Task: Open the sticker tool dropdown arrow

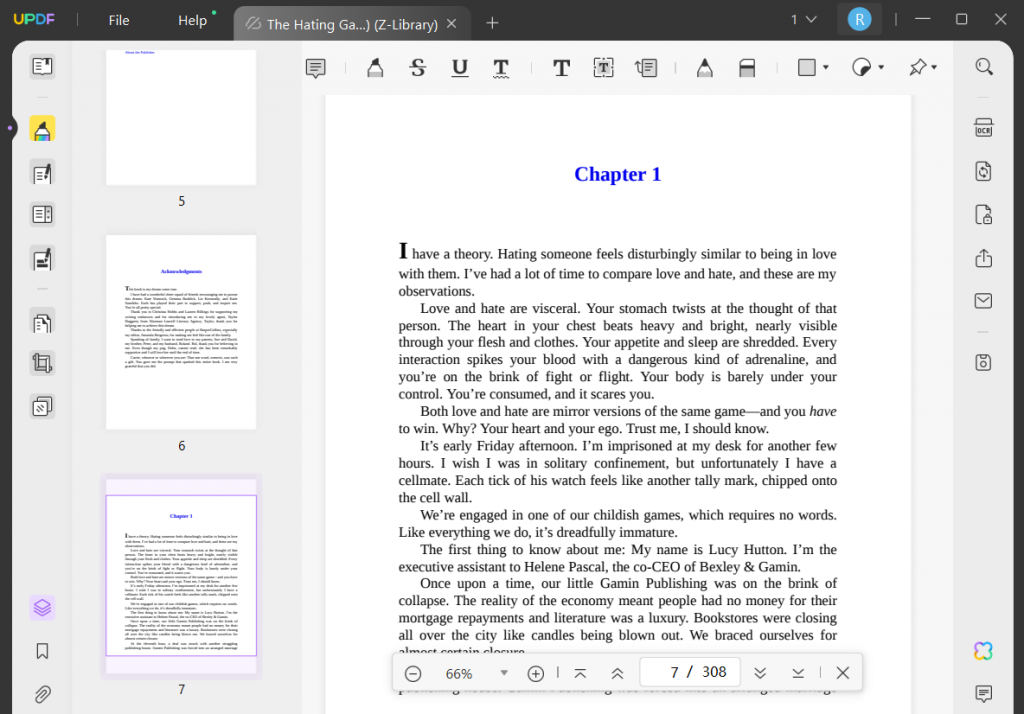Action: [879, 67]
